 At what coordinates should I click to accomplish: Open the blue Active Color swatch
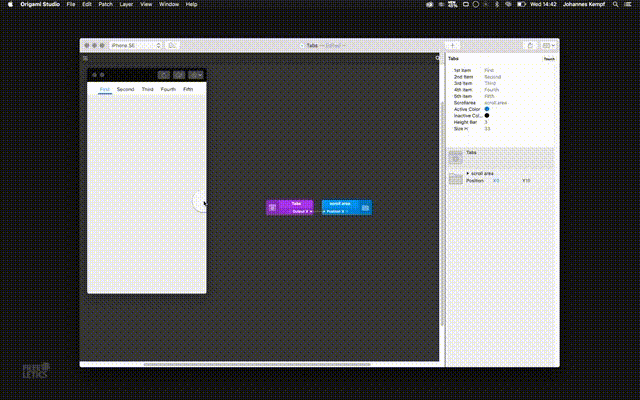pyautogui.click(x=487, y=109)
